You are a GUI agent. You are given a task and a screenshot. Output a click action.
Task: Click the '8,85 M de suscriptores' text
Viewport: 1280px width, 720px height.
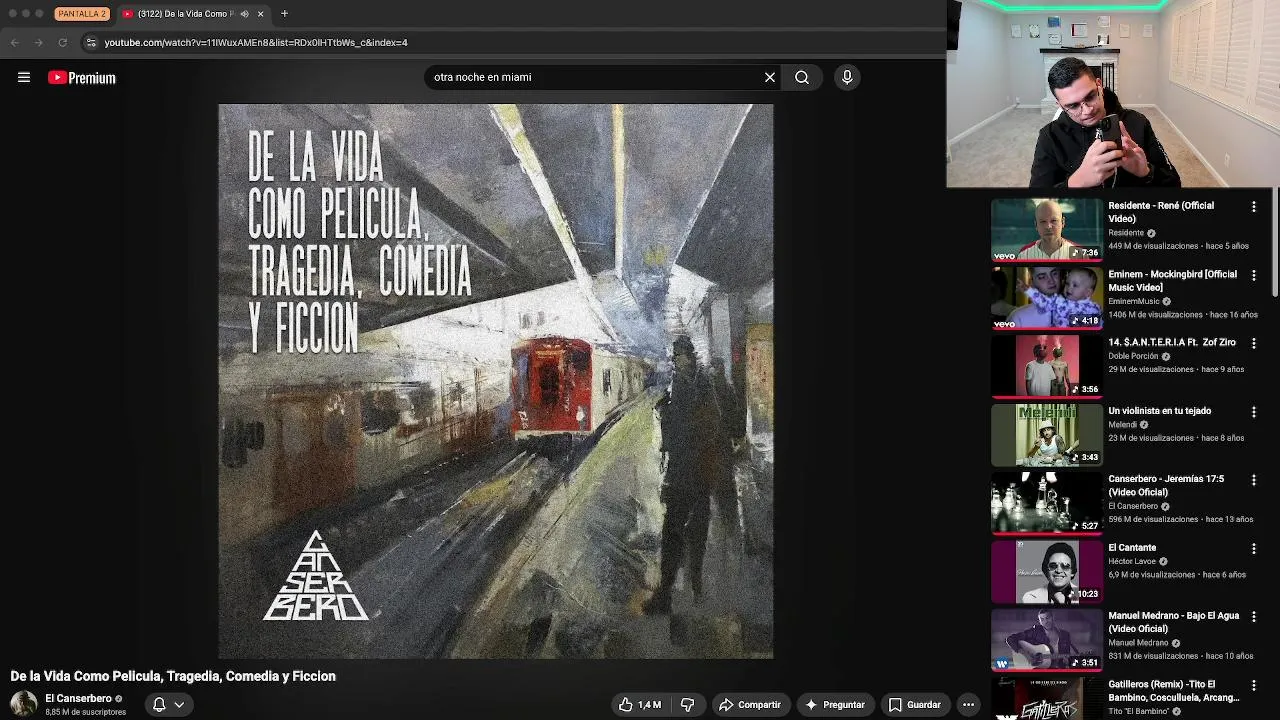[x=85, y=712]
